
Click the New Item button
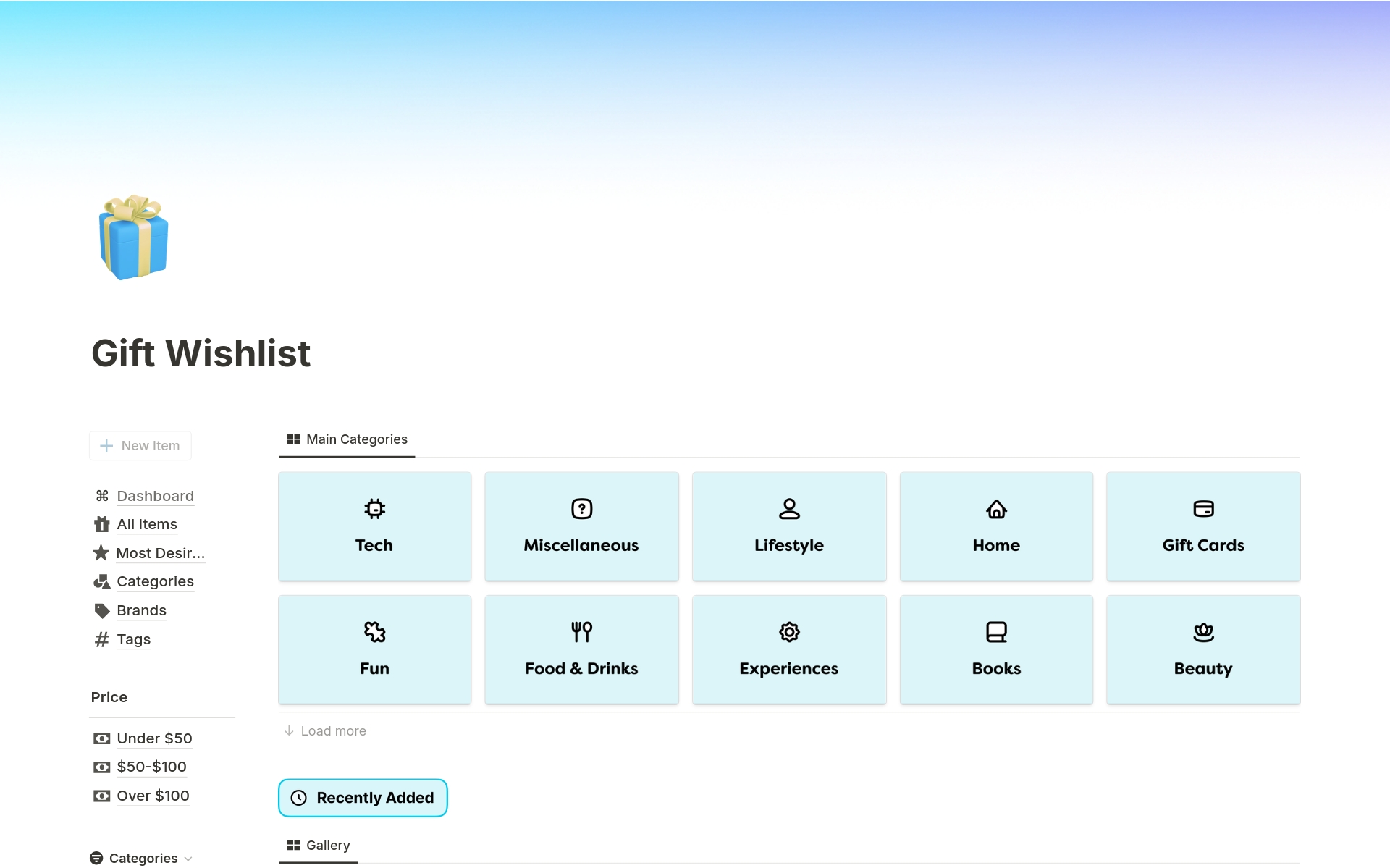140,445
